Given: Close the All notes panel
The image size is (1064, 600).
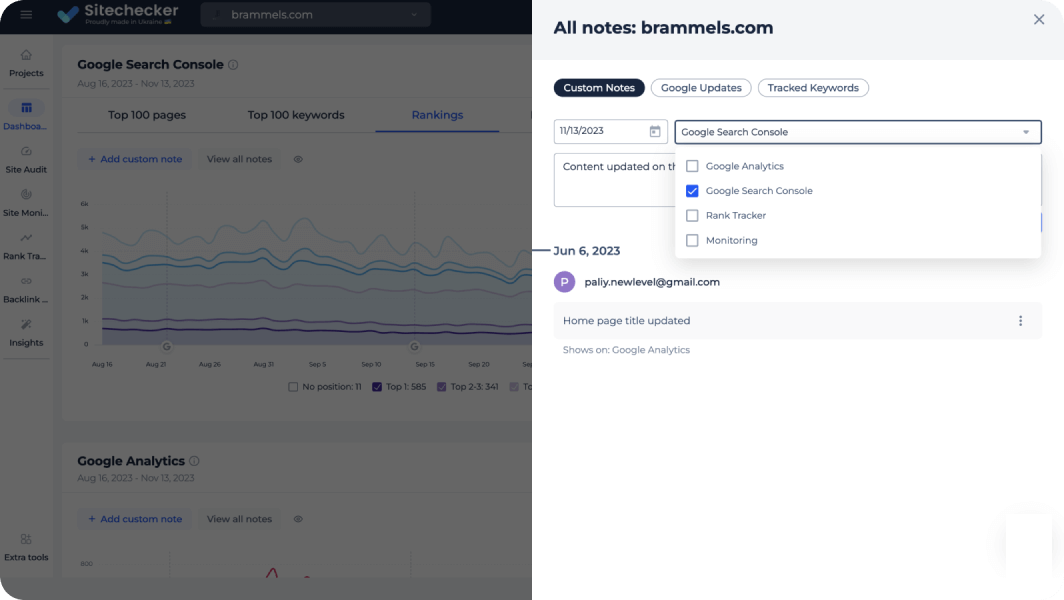Looking at the screenshot, I should click(1038, 20).
